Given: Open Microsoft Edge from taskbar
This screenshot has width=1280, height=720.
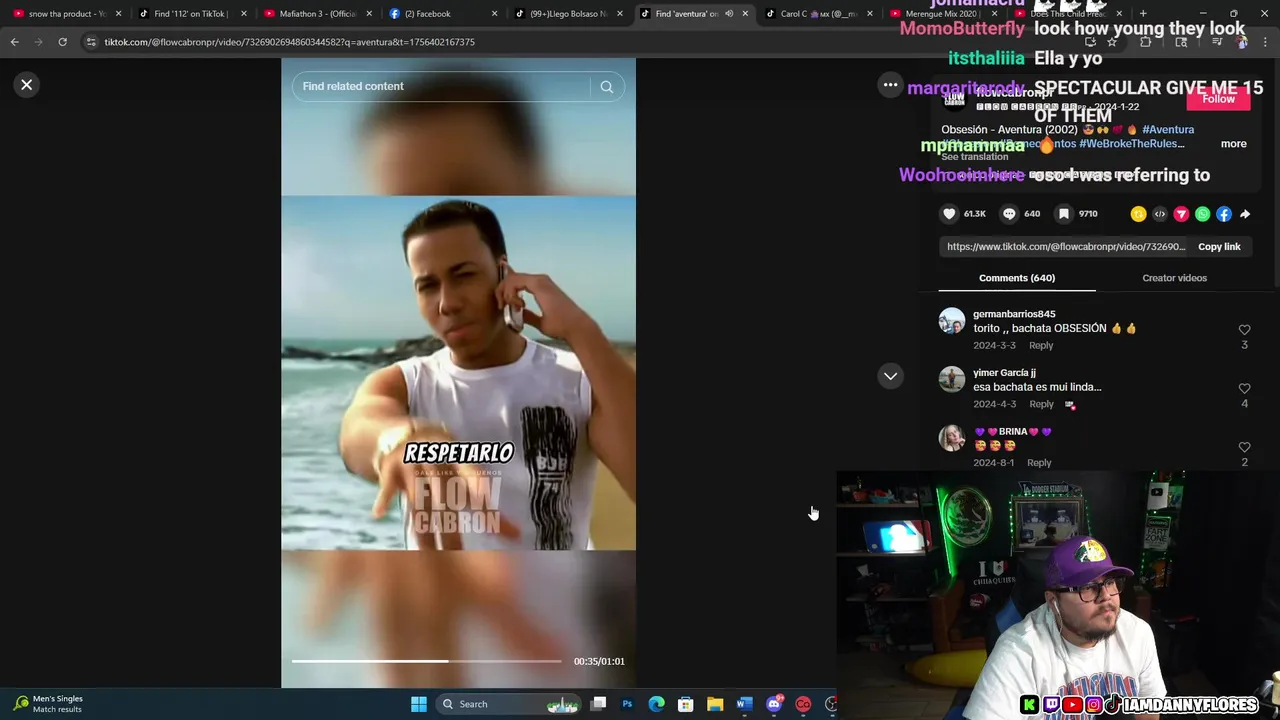Looking at the screenshot, I should click(656, 704).
